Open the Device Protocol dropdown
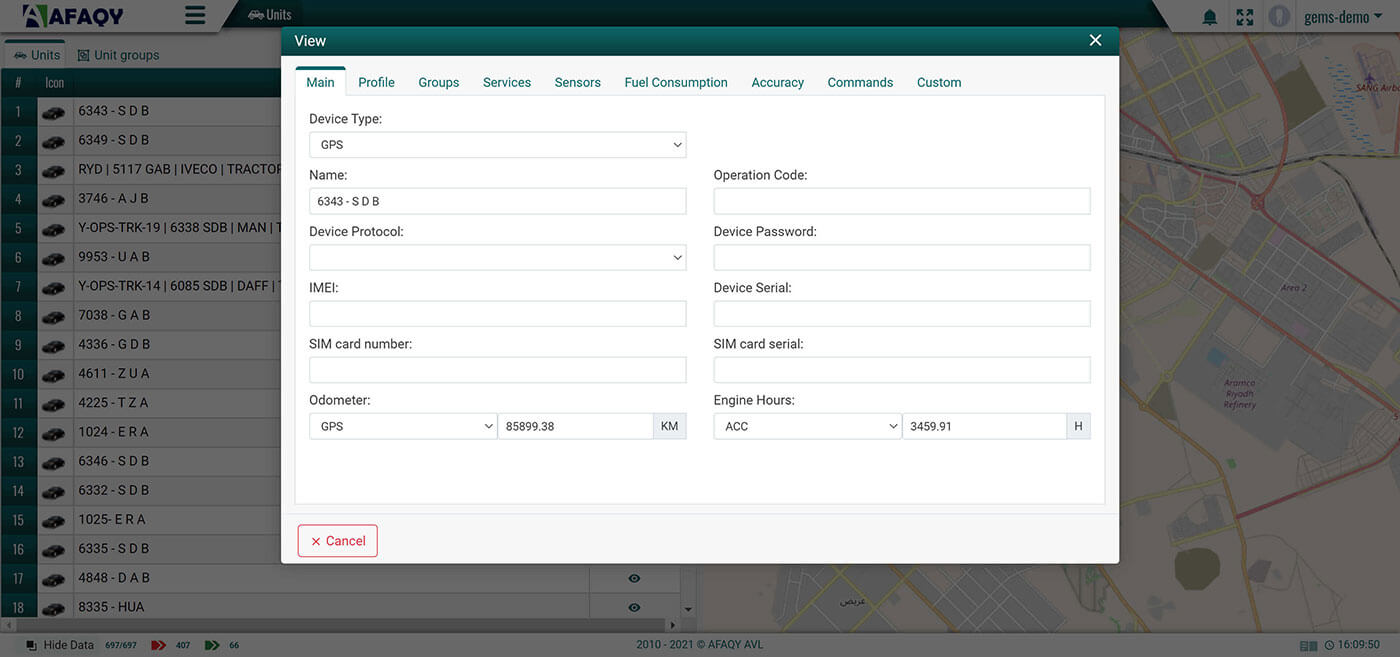The width and height of the screenshot is (1400, 657). [498, 258]
